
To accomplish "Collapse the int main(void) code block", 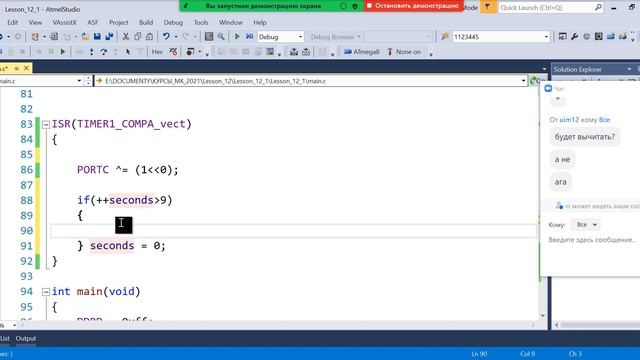I will click(x=46, y=292).
